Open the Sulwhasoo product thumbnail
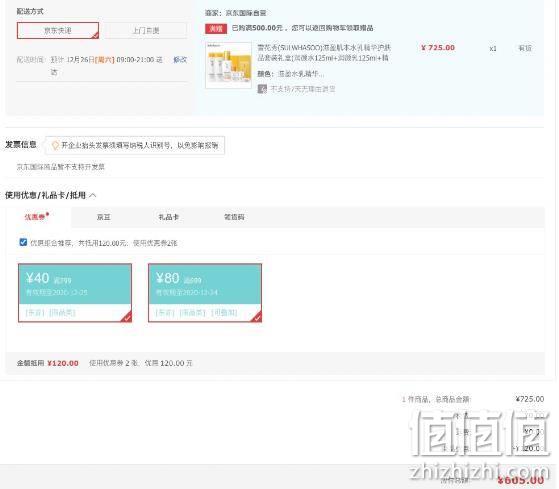Image resolution: width=559 pixels, height=489 pixels. 228,65
